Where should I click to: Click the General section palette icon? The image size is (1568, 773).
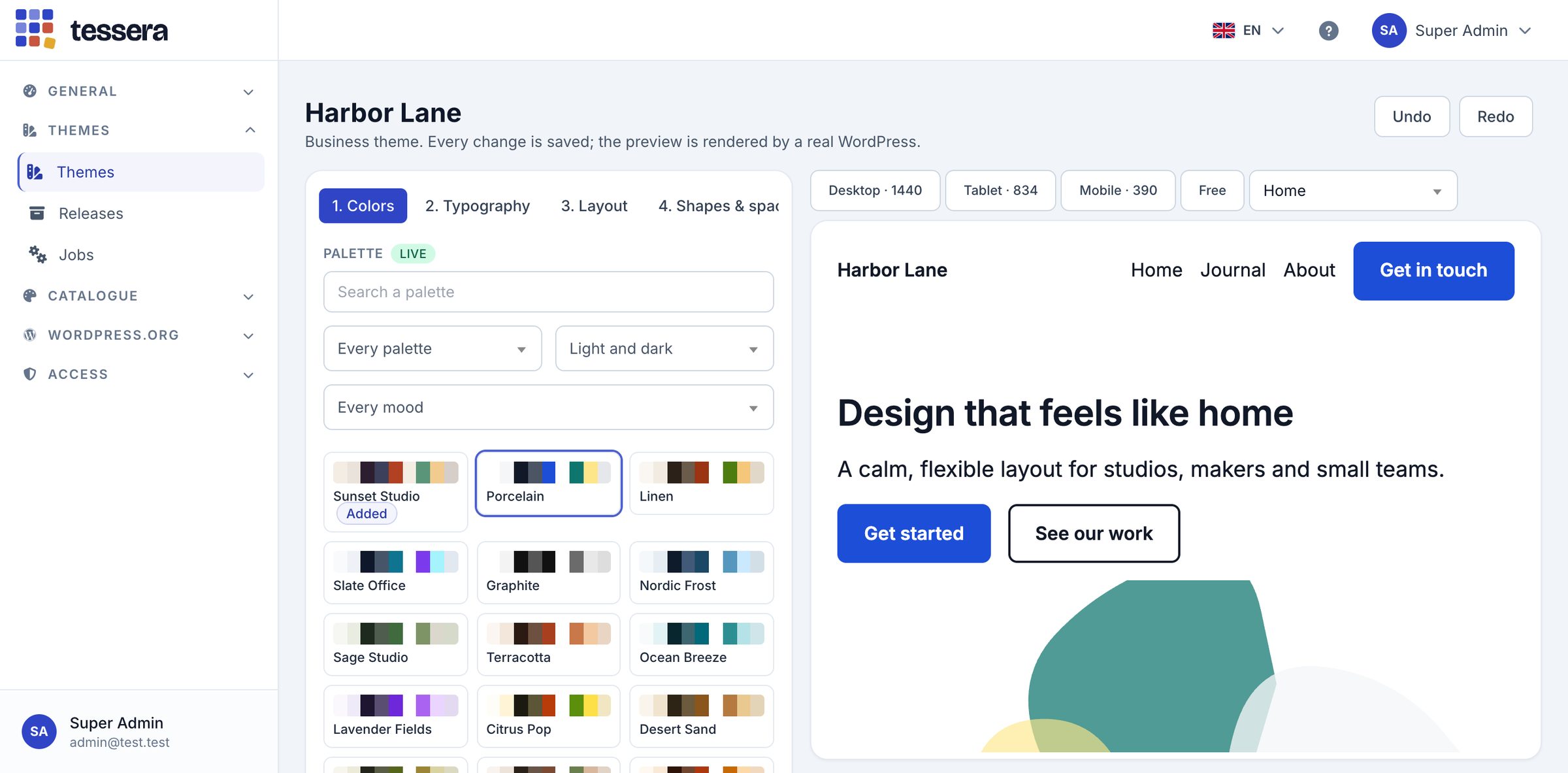click(x=29, y=91)
